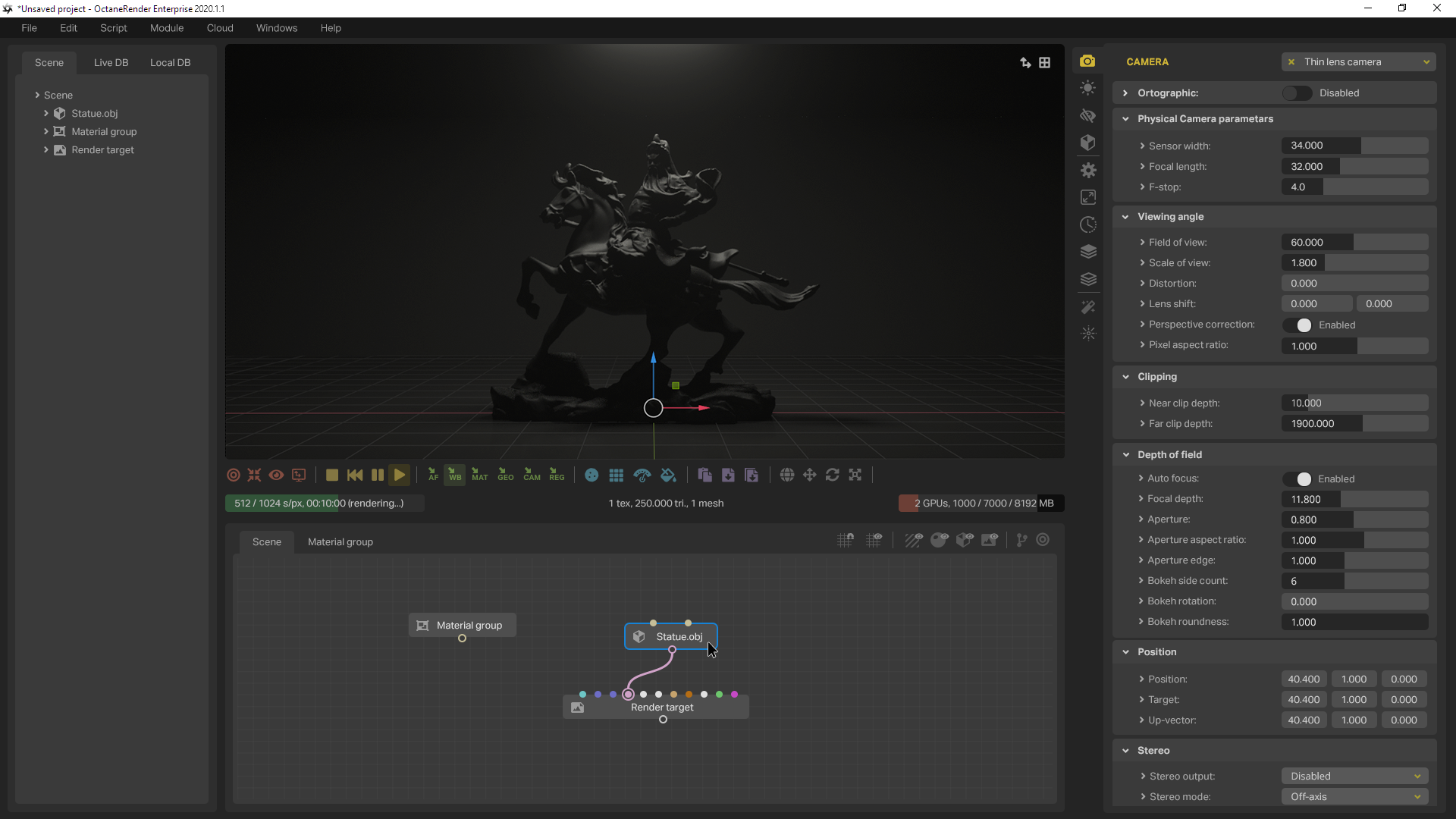The height and width of the screenshot is (819, 1456).
Task: Select the AF auto focus picker
Action: (432, 475)
